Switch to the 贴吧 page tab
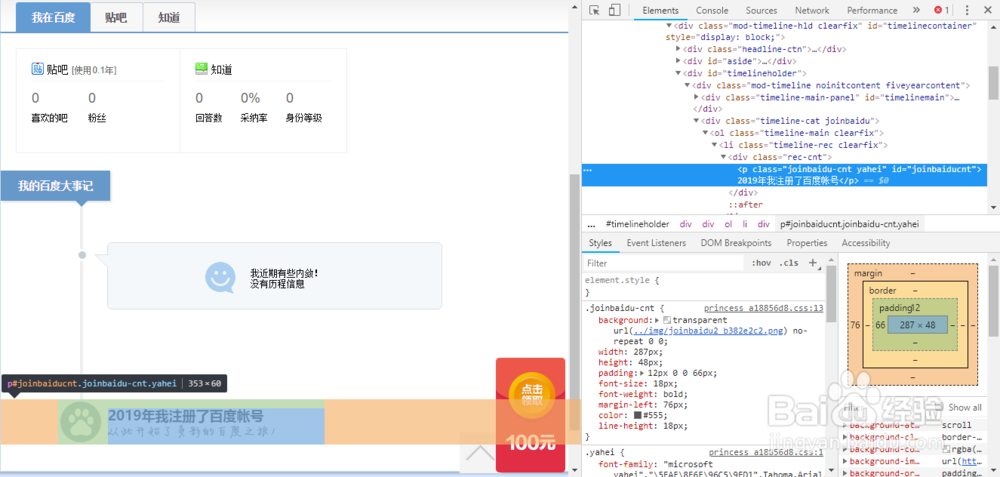 pos(116,17)
